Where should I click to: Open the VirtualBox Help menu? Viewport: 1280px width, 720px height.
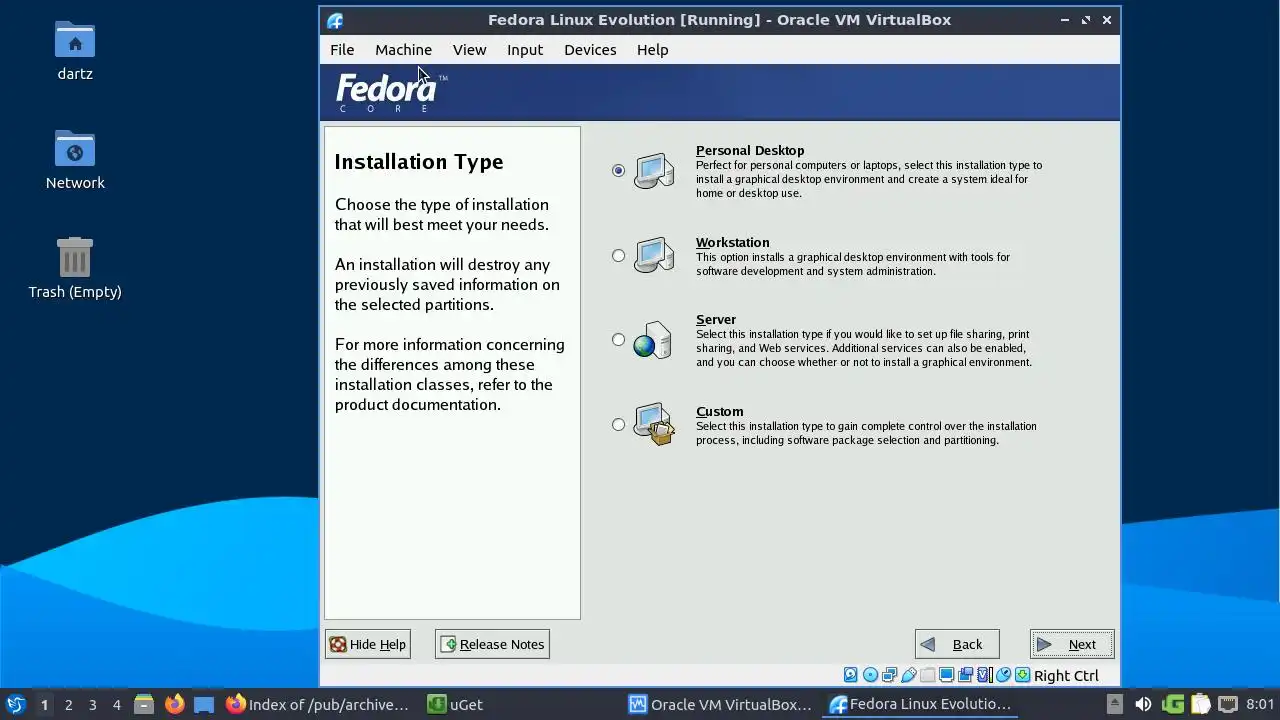pos(652,50)
